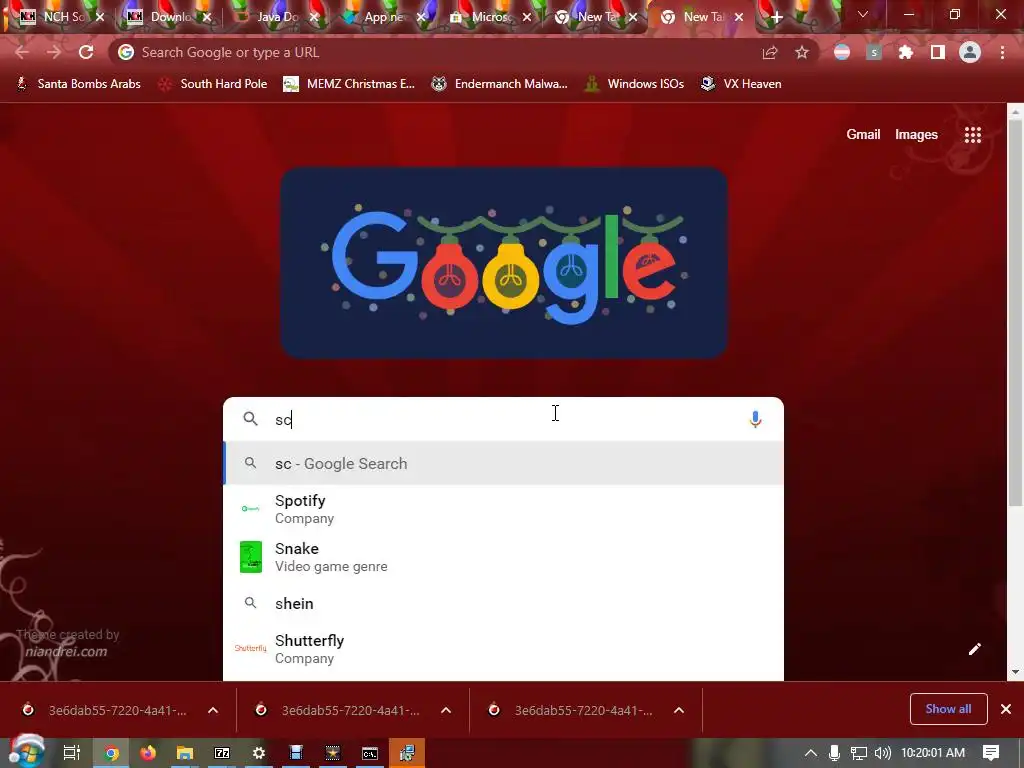Select the Shutterfly suggestion
The width and height of the screenshot is (1024, 768).
503,648
